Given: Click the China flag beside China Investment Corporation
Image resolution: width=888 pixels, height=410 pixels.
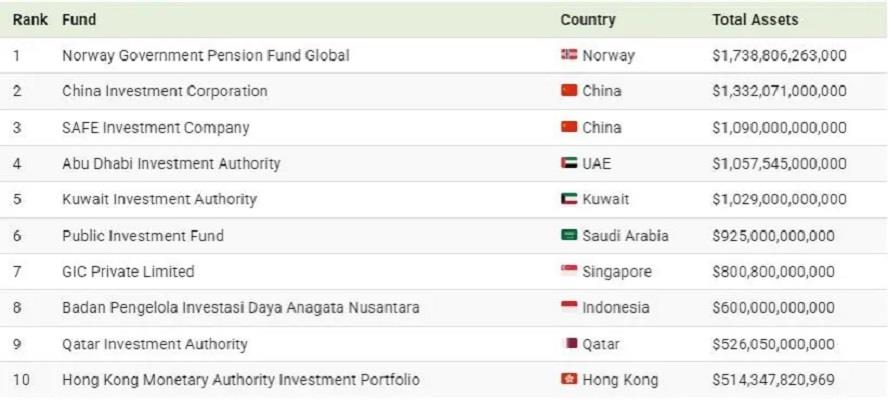Looking at the screenshot, I should [569, 91].
